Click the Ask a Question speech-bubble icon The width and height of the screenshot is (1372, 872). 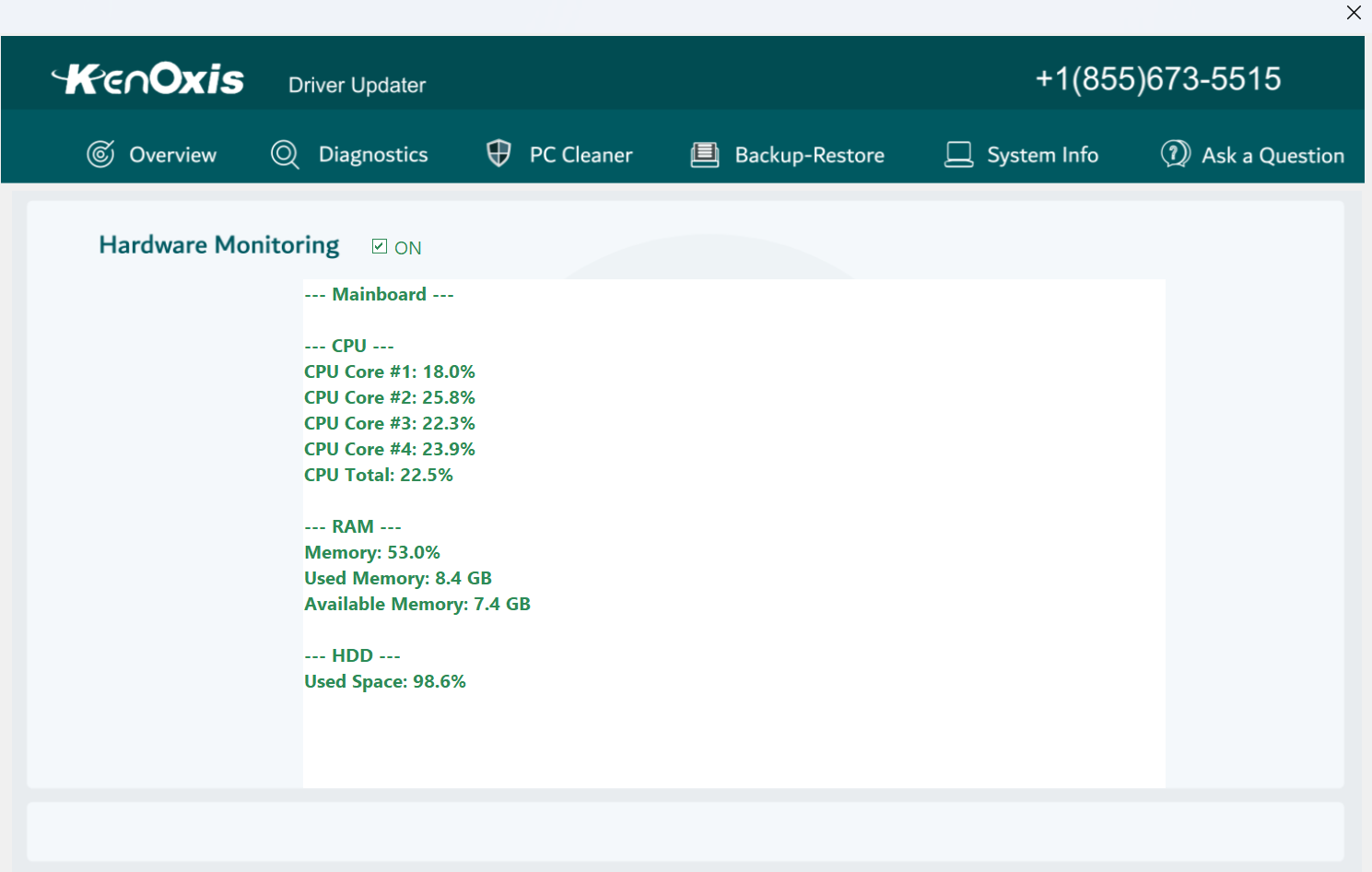tap(1174, 154)
